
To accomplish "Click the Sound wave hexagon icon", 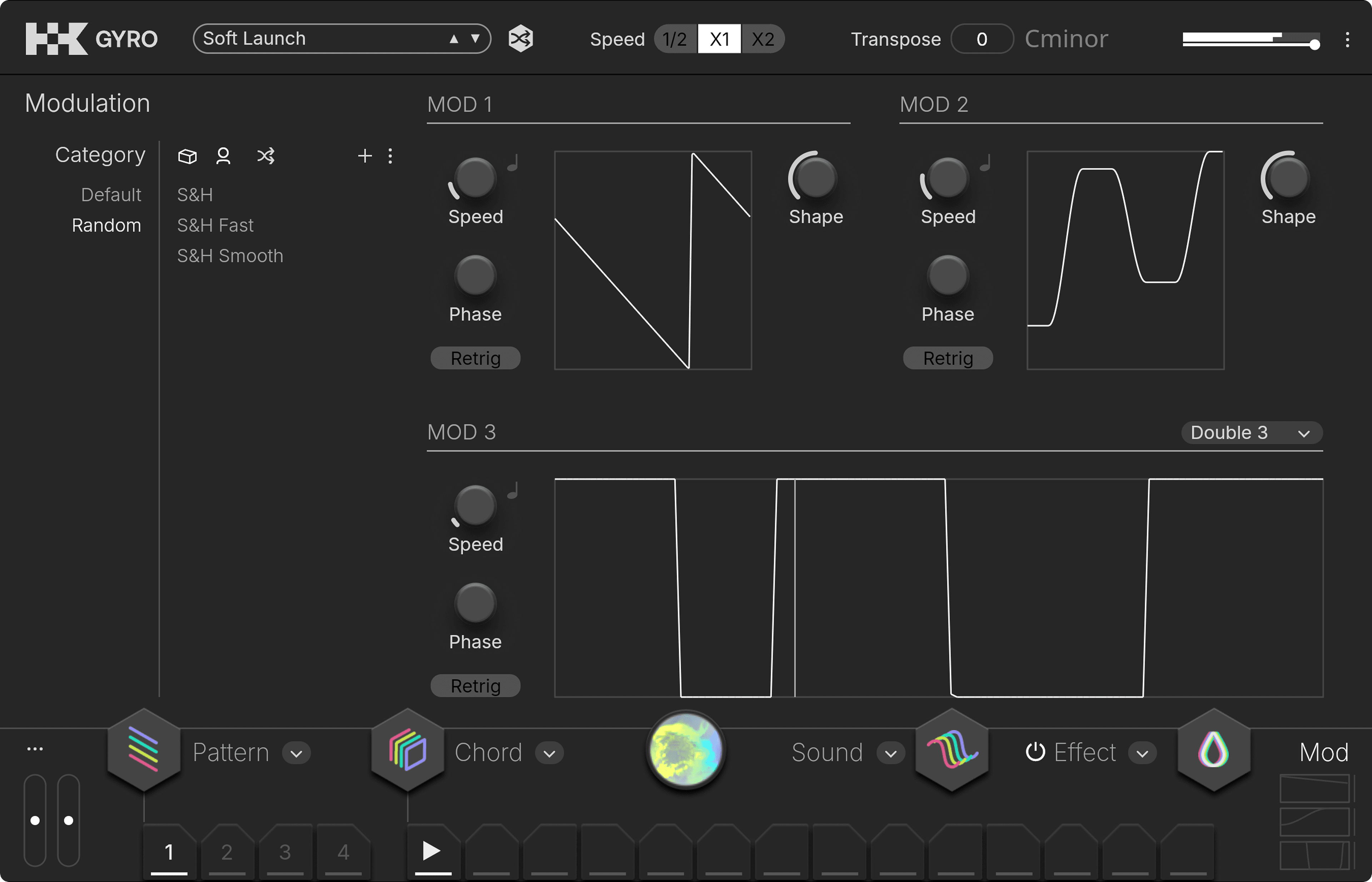I will 951,750.
